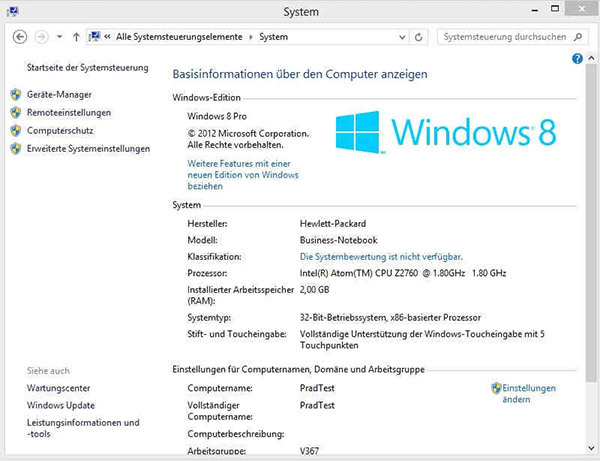Screen dimensions: 600x461
Task: Click the vertical scrollbar thumb
Action: coord(591,223)
